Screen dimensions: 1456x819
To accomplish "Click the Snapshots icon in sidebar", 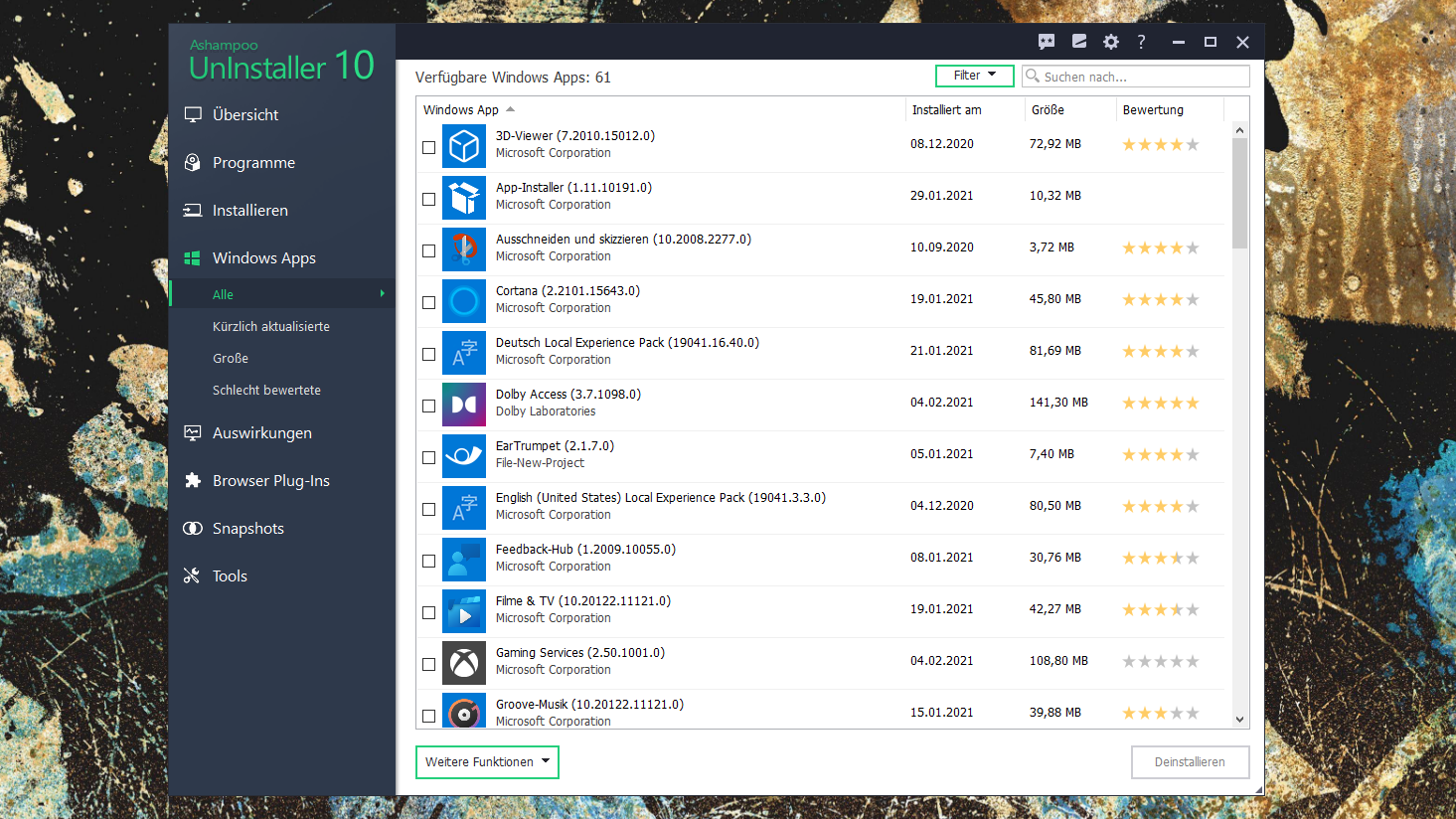I will 193,529.
